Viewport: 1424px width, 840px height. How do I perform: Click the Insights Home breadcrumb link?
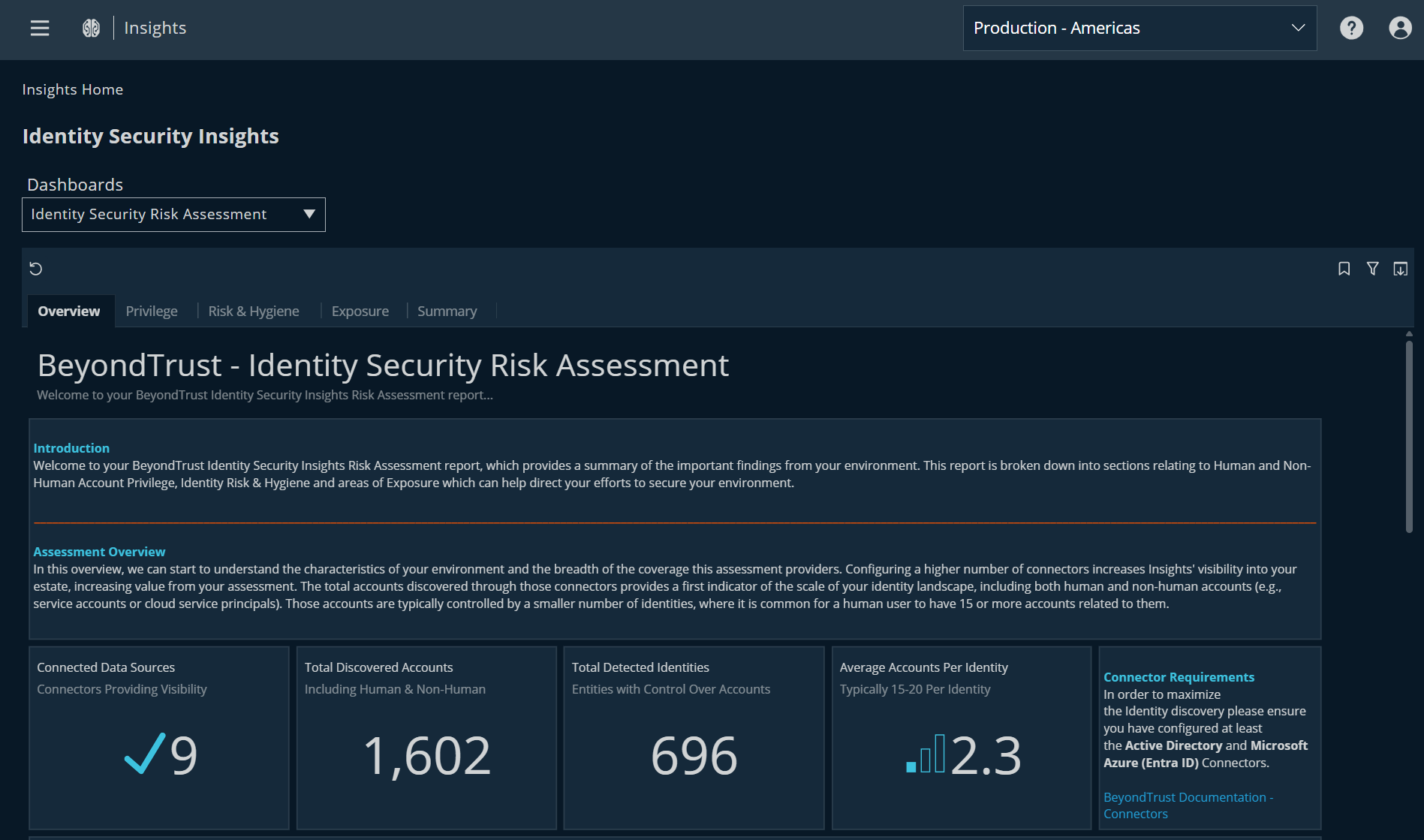(72, 89)
